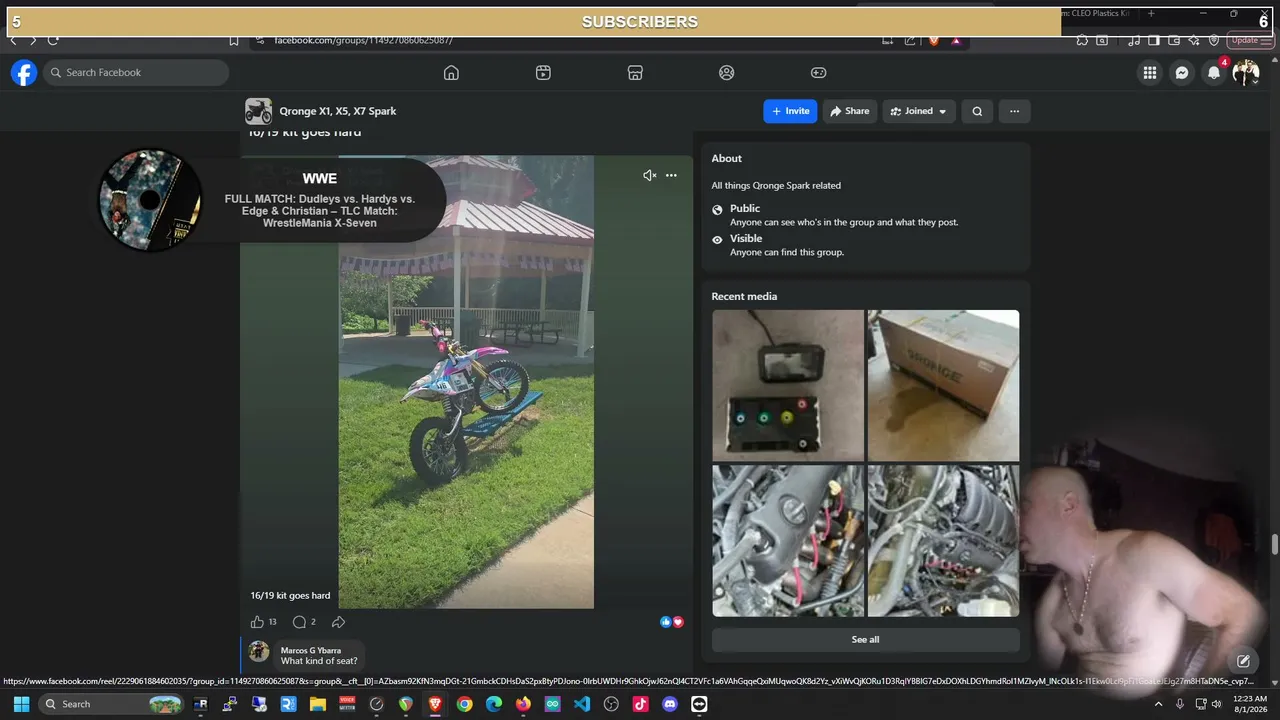Image resolution: width=1280 pixels, height=720 pixels.
Task: Click the blue Invite button
Action: pyautogui.click(x=790, y=111)
